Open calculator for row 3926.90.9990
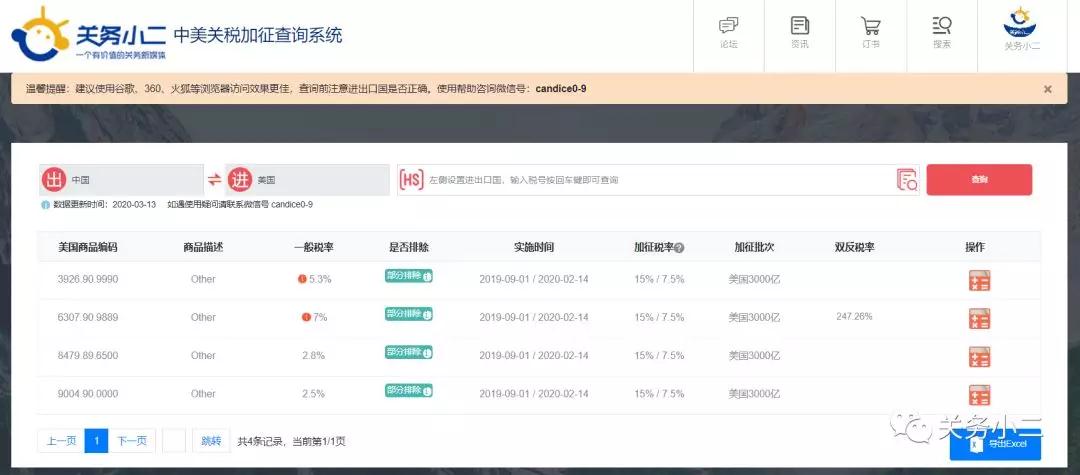This screenshot has width=1080, height=475. coord(979,280)
